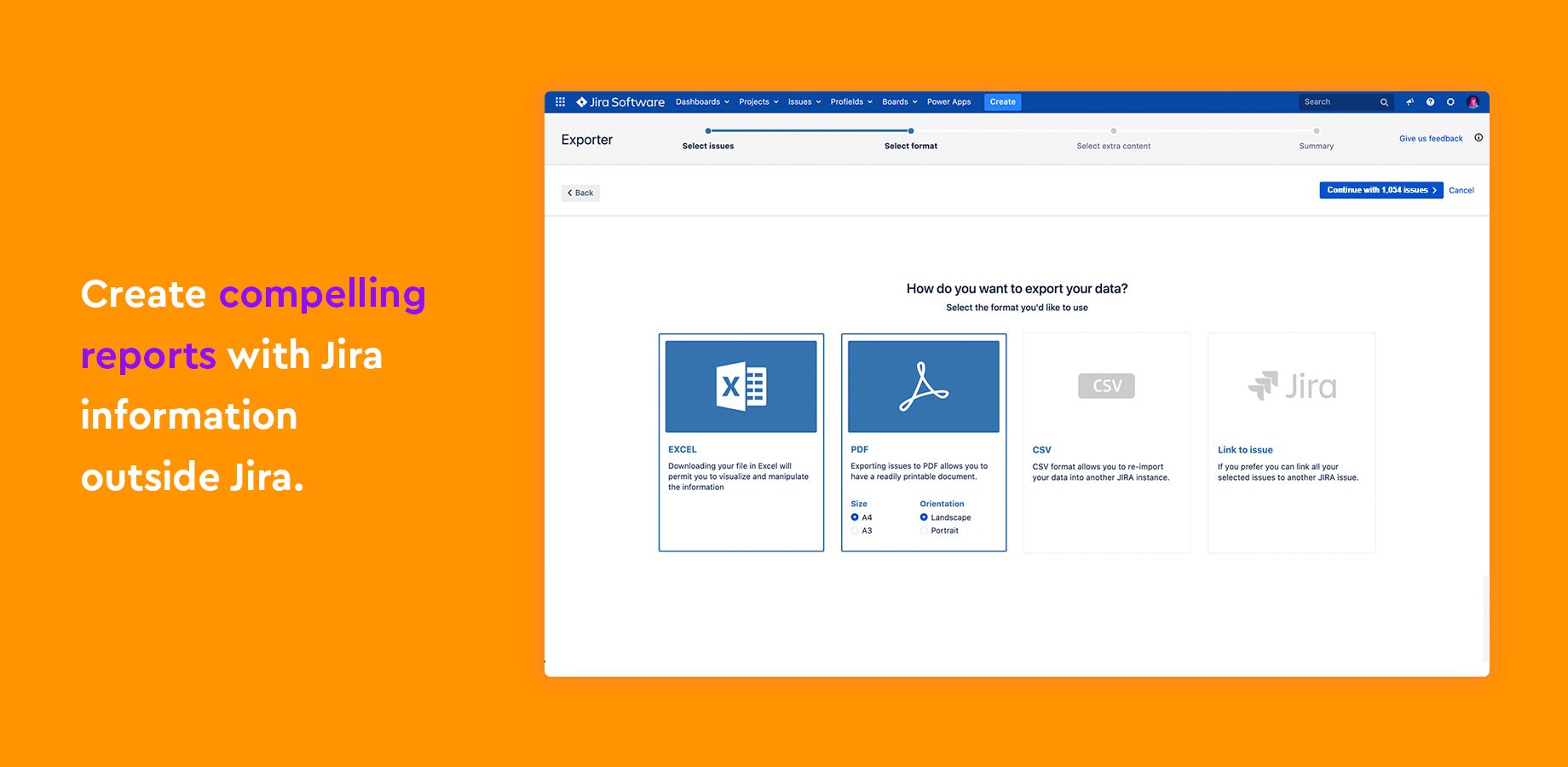Choose Landscape orientation
This screenshot has width=1568, height=767.
click(x=924, y=517)
